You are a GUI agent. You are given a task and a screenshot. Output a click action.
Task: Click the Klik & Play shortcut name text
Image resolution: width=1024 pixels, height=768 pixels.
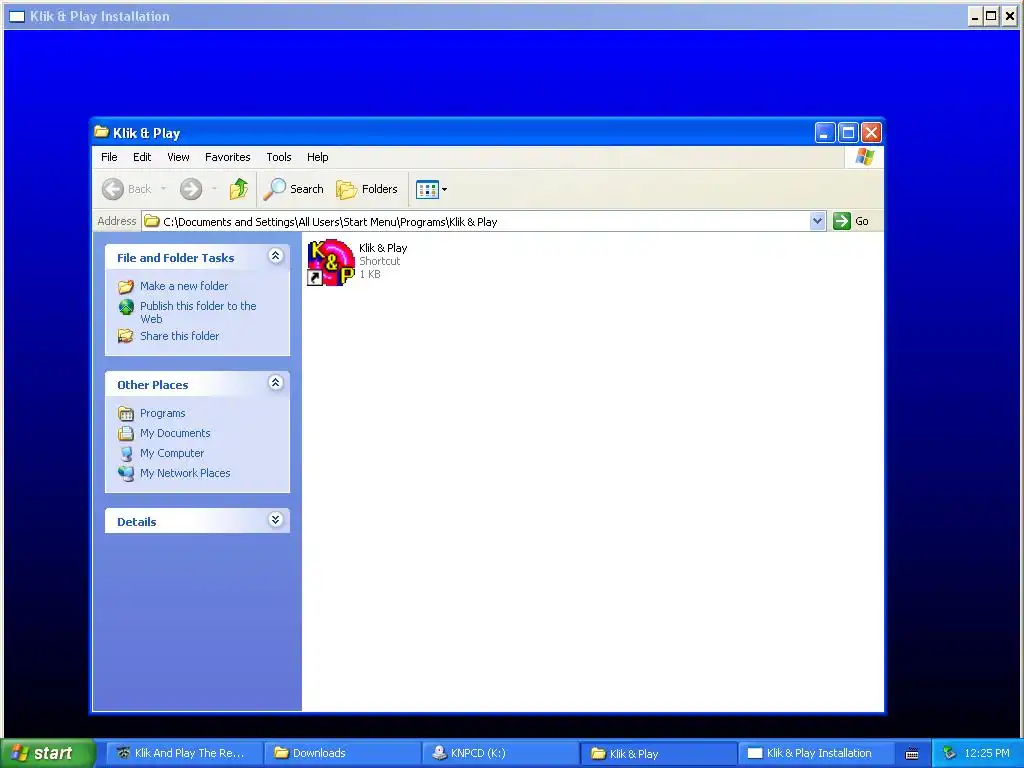tap(383, 248)
